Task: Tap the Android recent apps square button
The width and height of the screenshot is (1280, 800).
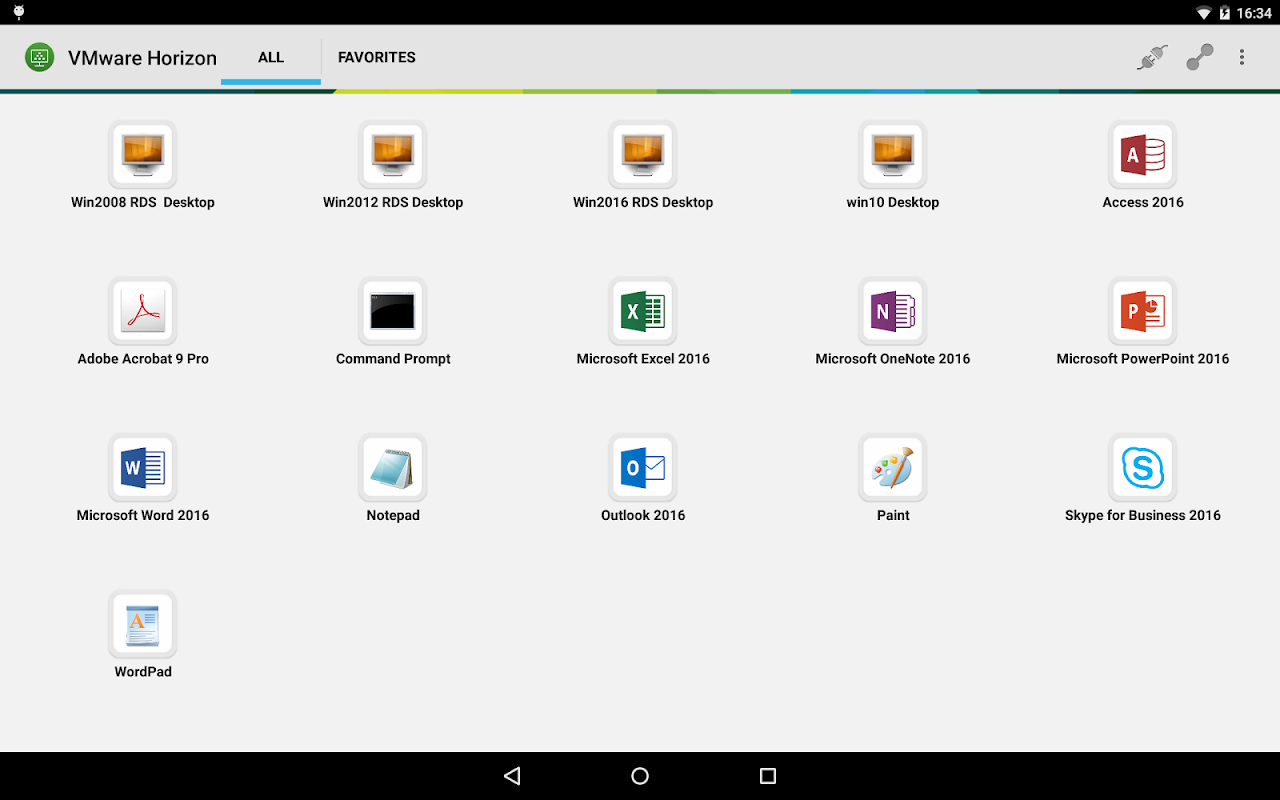Action: coord(768,776)
